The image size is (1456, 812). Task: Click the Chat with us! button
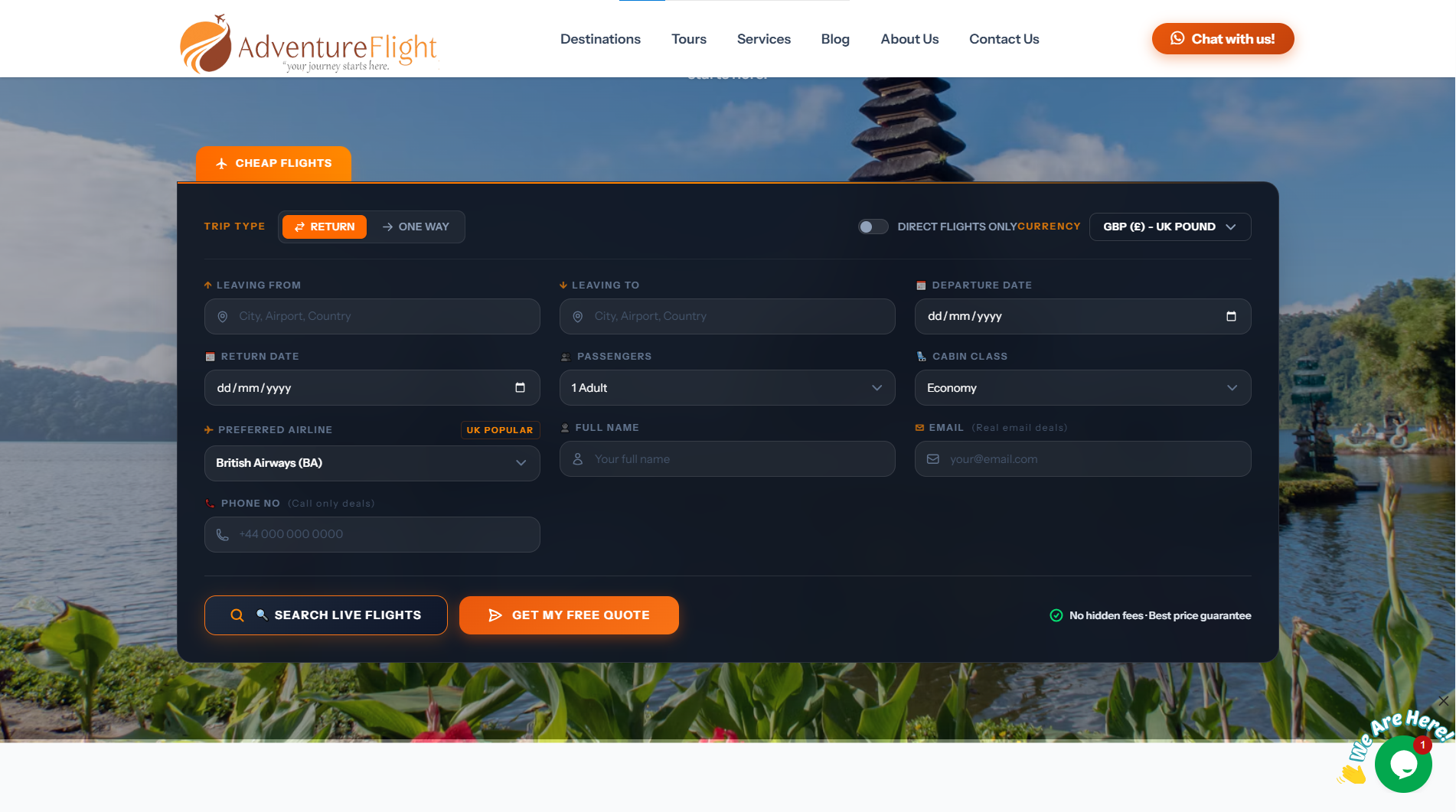[1223, 38]
